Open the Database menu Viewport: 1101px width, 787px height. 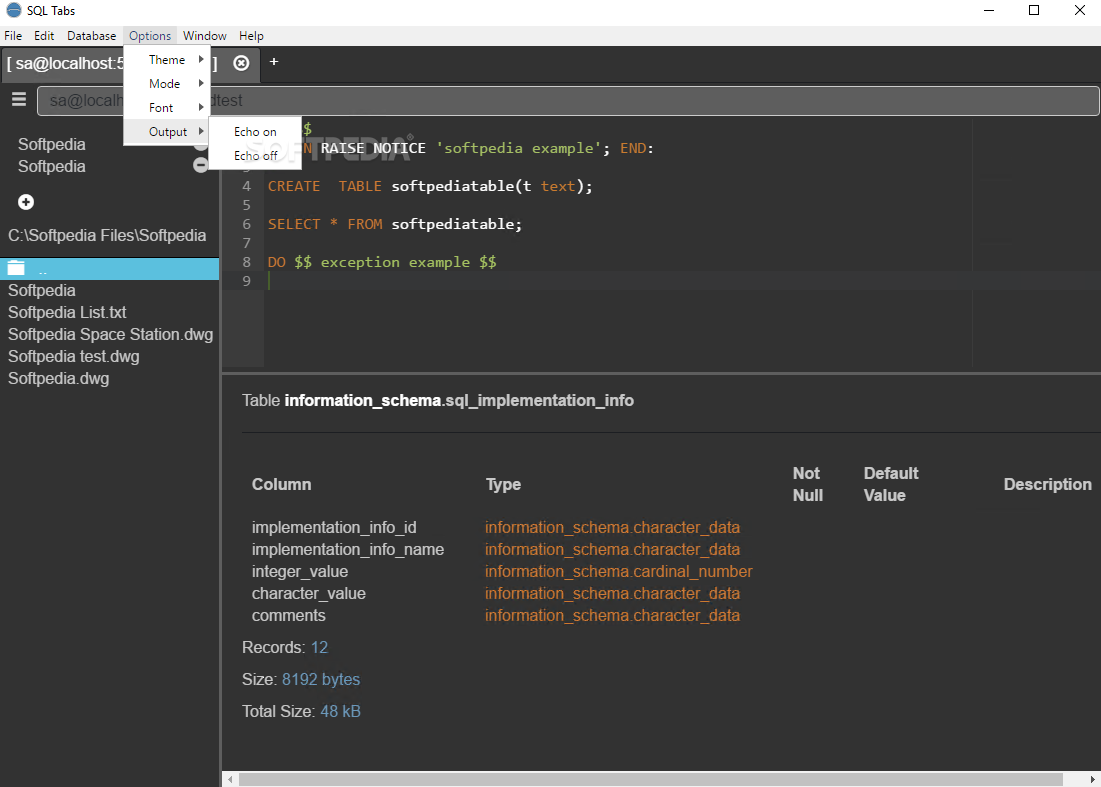(91, 36)
